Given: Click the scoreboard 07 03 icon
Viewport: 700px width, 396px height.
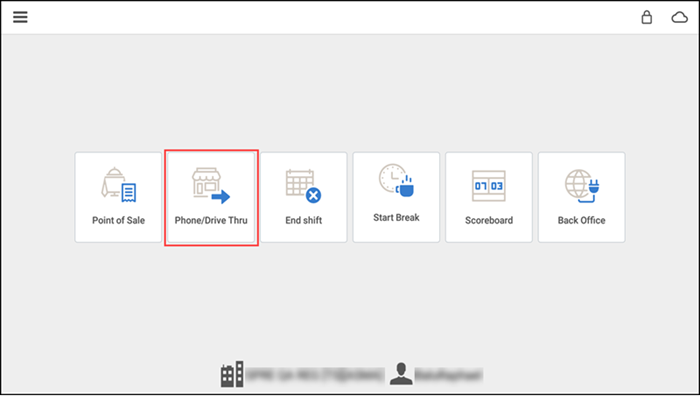Looking at the screenshot, I should (x=489, y=186).
